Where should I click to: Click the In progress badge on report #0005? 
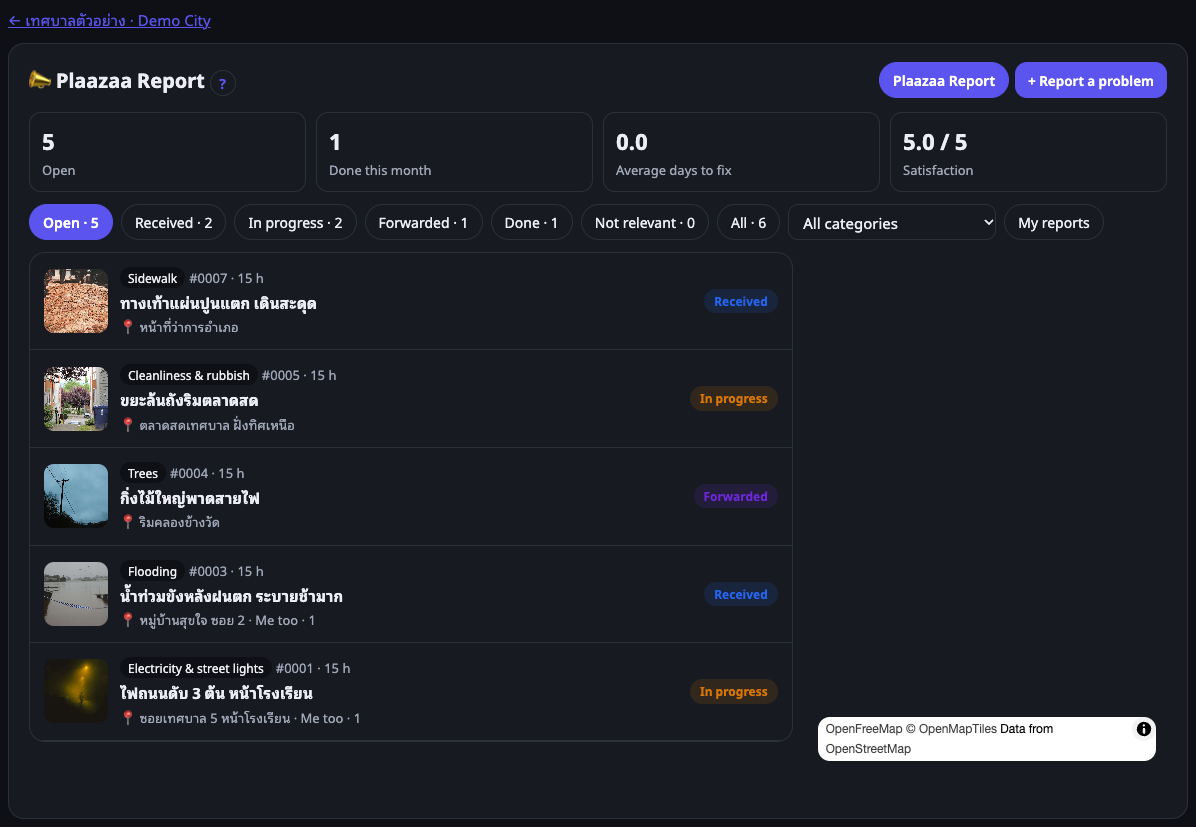coord(734,398)
